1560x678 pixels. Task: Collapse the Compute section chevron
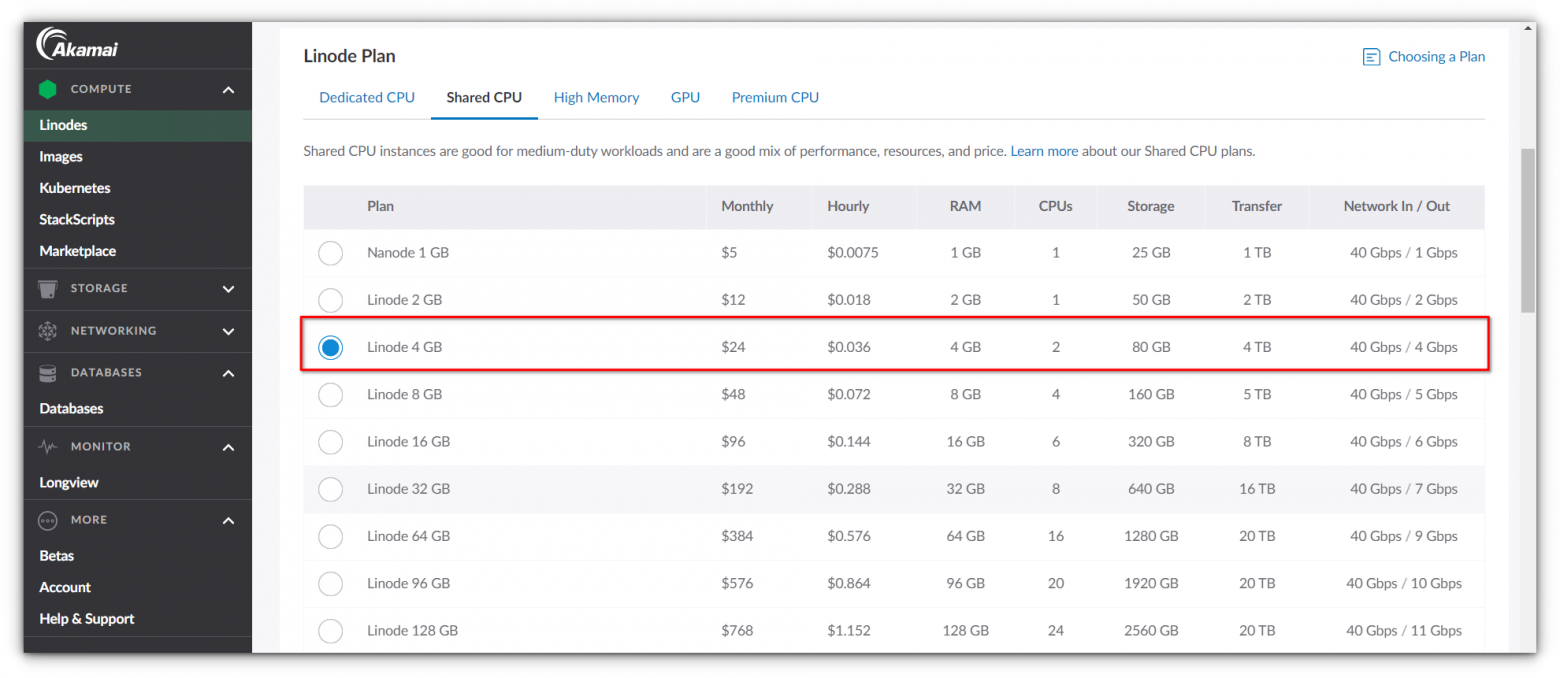(x=228, y=90)
